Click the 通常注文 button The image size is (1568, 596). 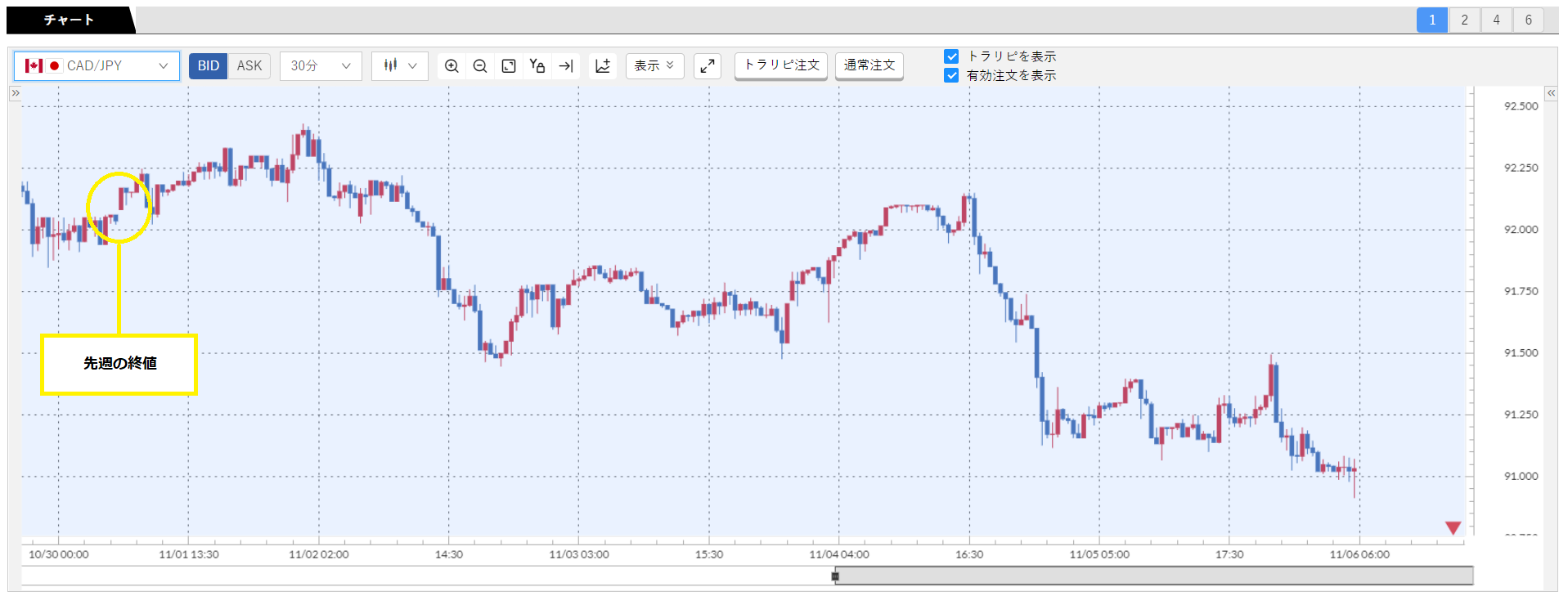pyautogui.click(x=869, y=65)
